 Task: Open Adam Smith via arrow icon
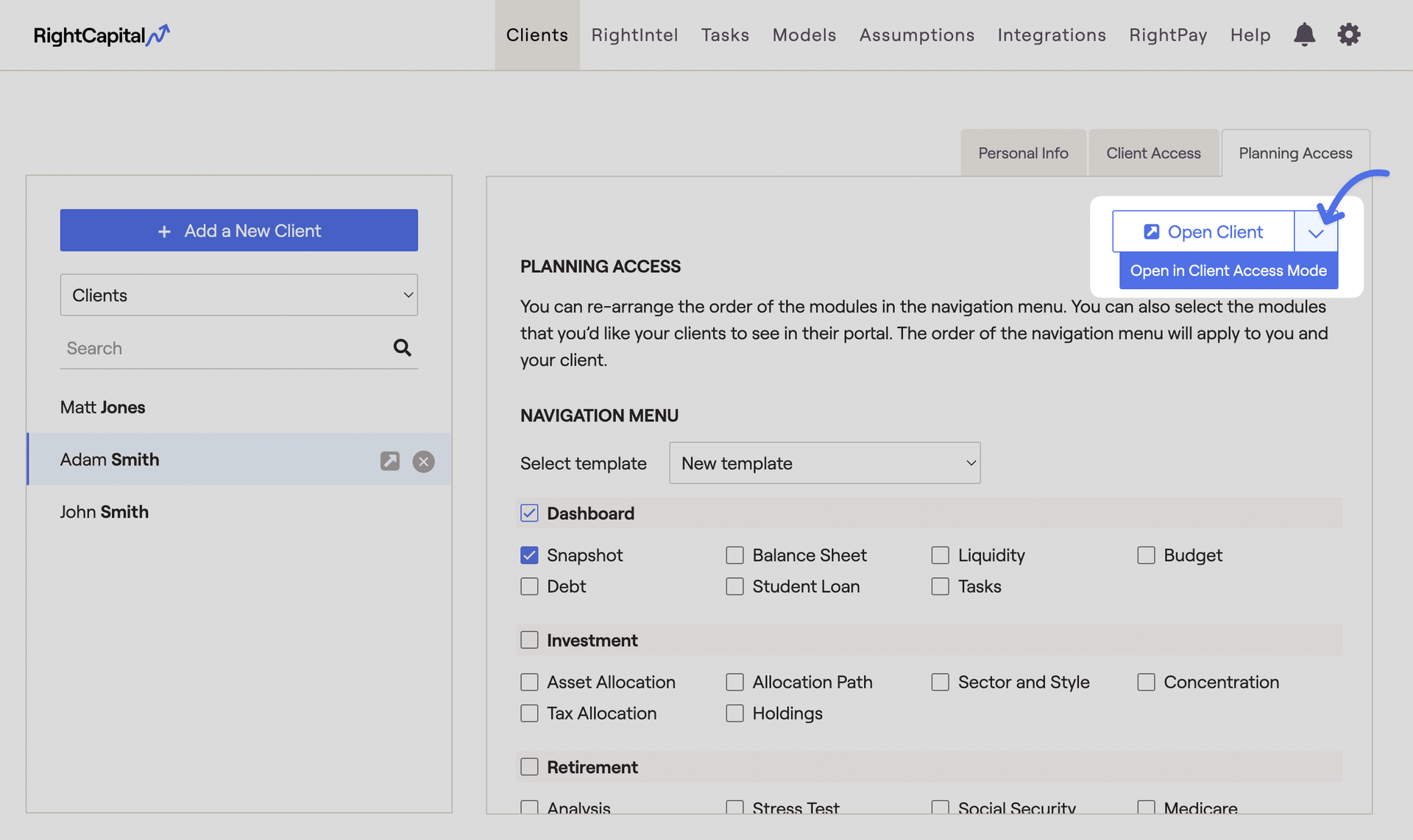pos(390,460)
